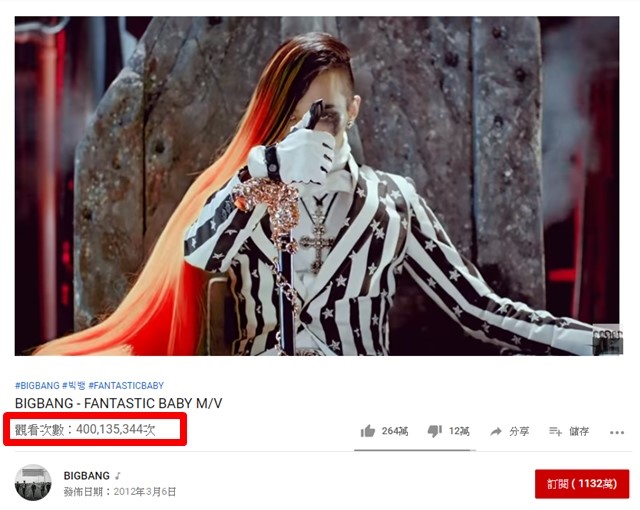Open the #BIGBANG hashtag link

[x=37, y=385]
